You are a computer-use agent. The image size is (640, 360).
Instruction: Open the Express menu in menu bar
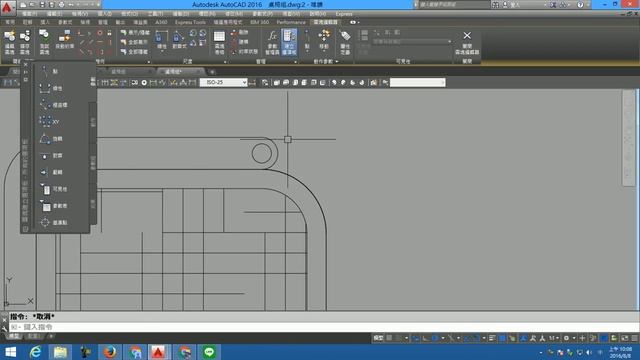point(344,14)
